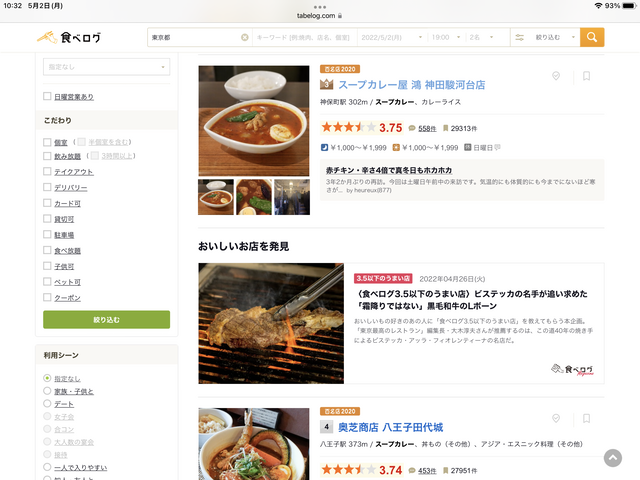Click the lock icon in the address bar
Image resolution: width=640 pixels, height=480 pixels.
tap(340, 16)
